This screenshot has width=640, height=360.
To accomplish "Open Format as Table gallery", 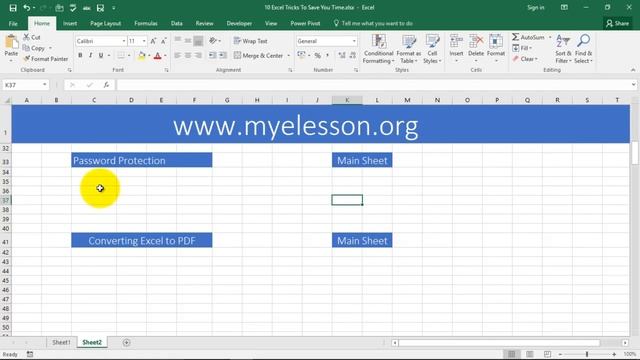I will tap(409, 49).
